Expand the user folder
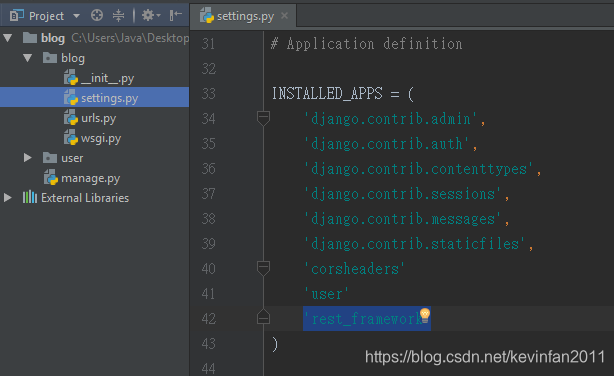Image resolution: width=614 pixels, height=376 pixels. (28, 158)
